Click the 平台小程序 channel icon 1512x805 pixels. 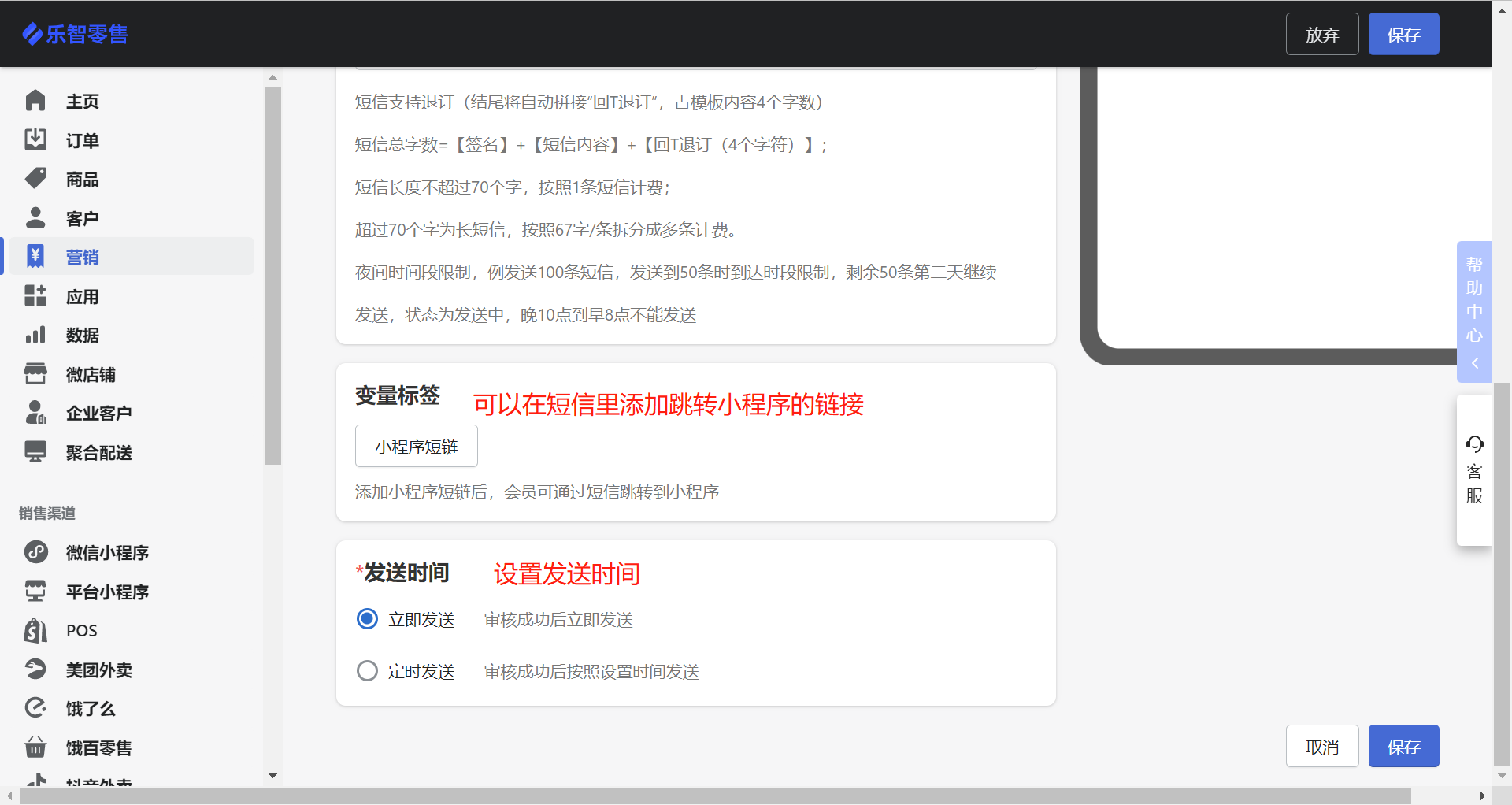[35, 592]
